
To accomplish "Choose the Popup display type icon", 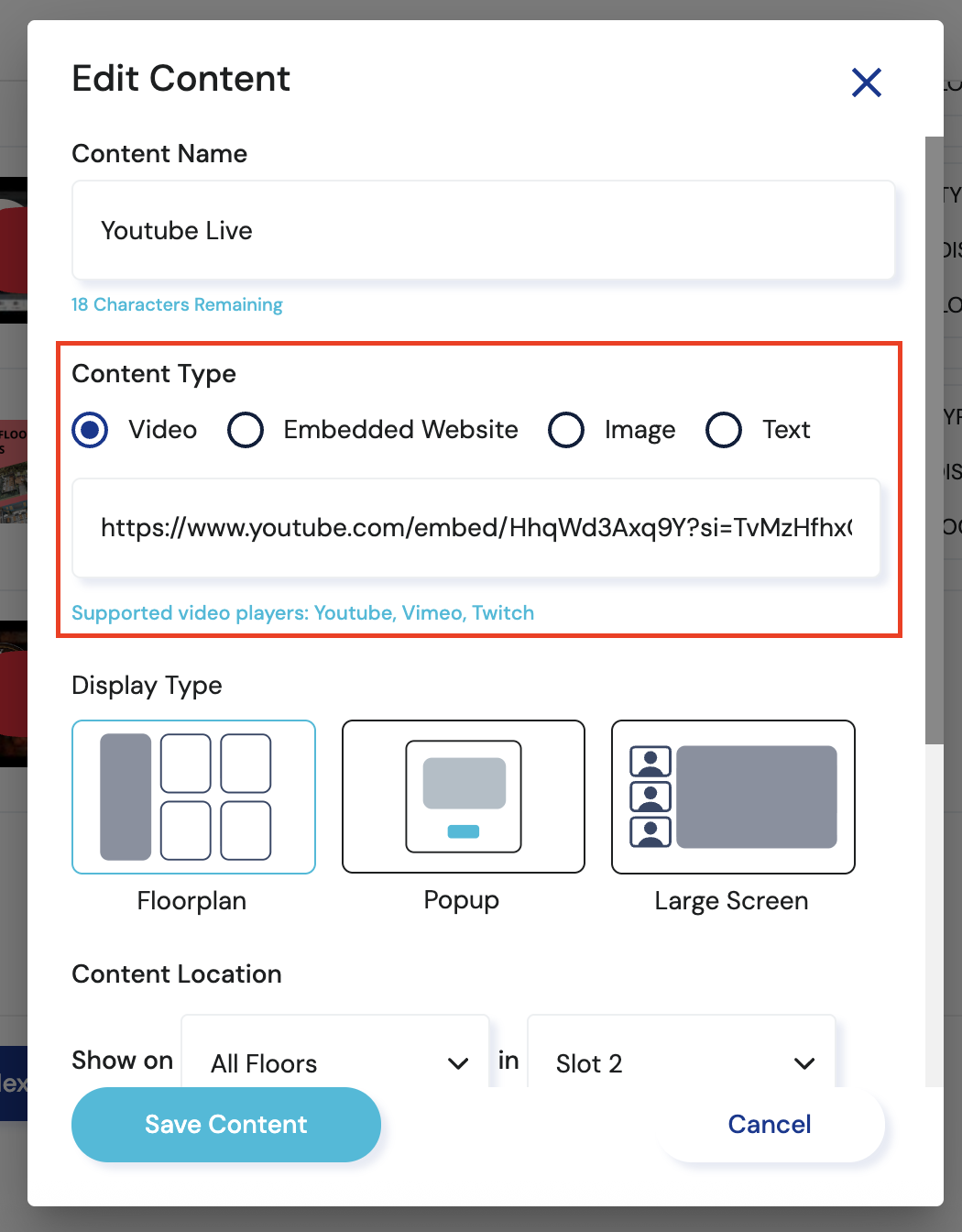I will 463,797.
